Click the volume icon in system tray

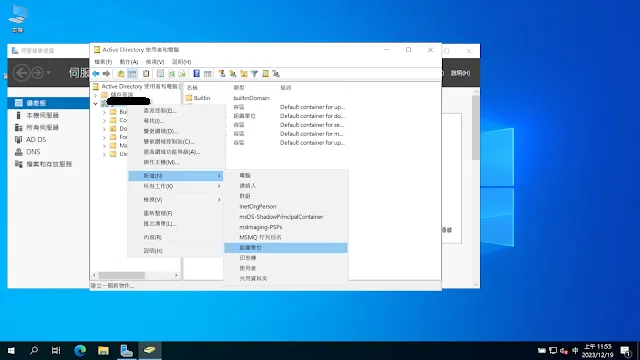pyautogui.click(x=564, y=351)
